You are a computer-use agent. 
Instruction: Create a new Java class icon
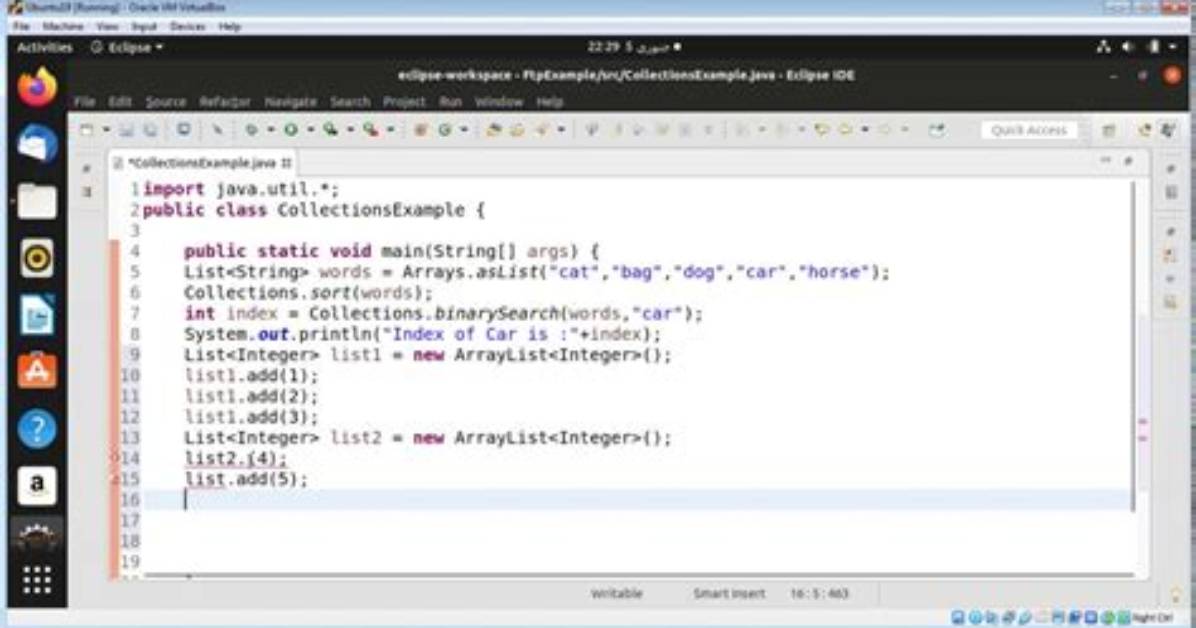click(445, 130)
